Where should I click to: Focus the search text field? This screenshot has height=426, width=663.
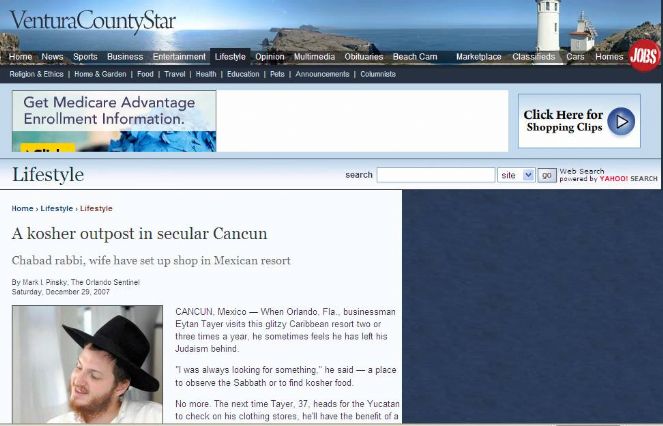pyautogui.click(x=436, y=175)
